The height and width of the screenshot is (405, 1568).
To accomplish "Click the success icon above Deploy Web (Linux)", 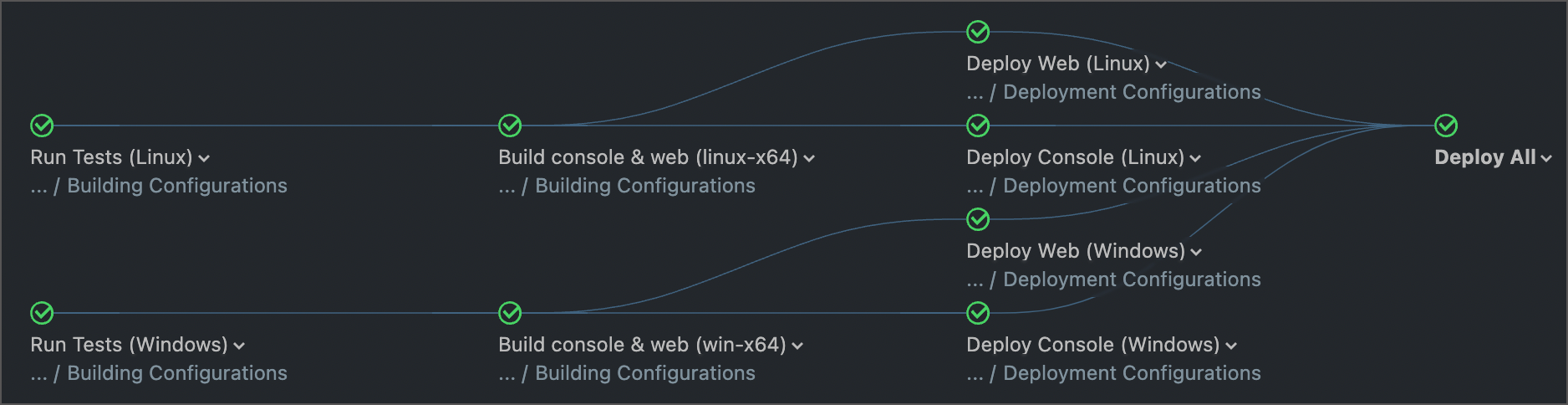I will [978, 32].
